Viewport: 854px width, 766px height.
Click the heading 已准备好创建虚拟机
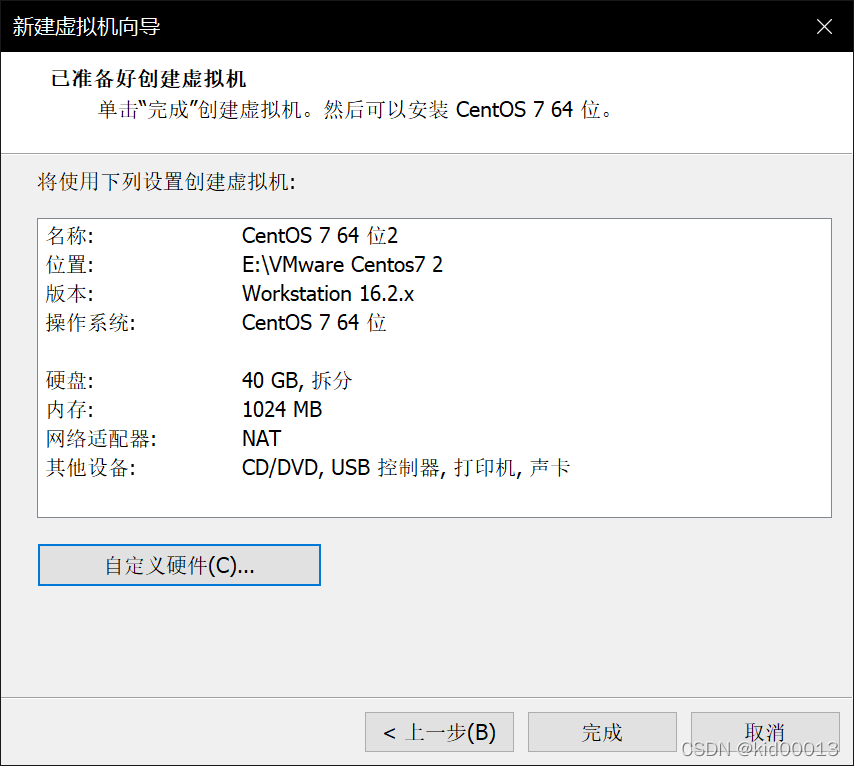click(148, 78)
